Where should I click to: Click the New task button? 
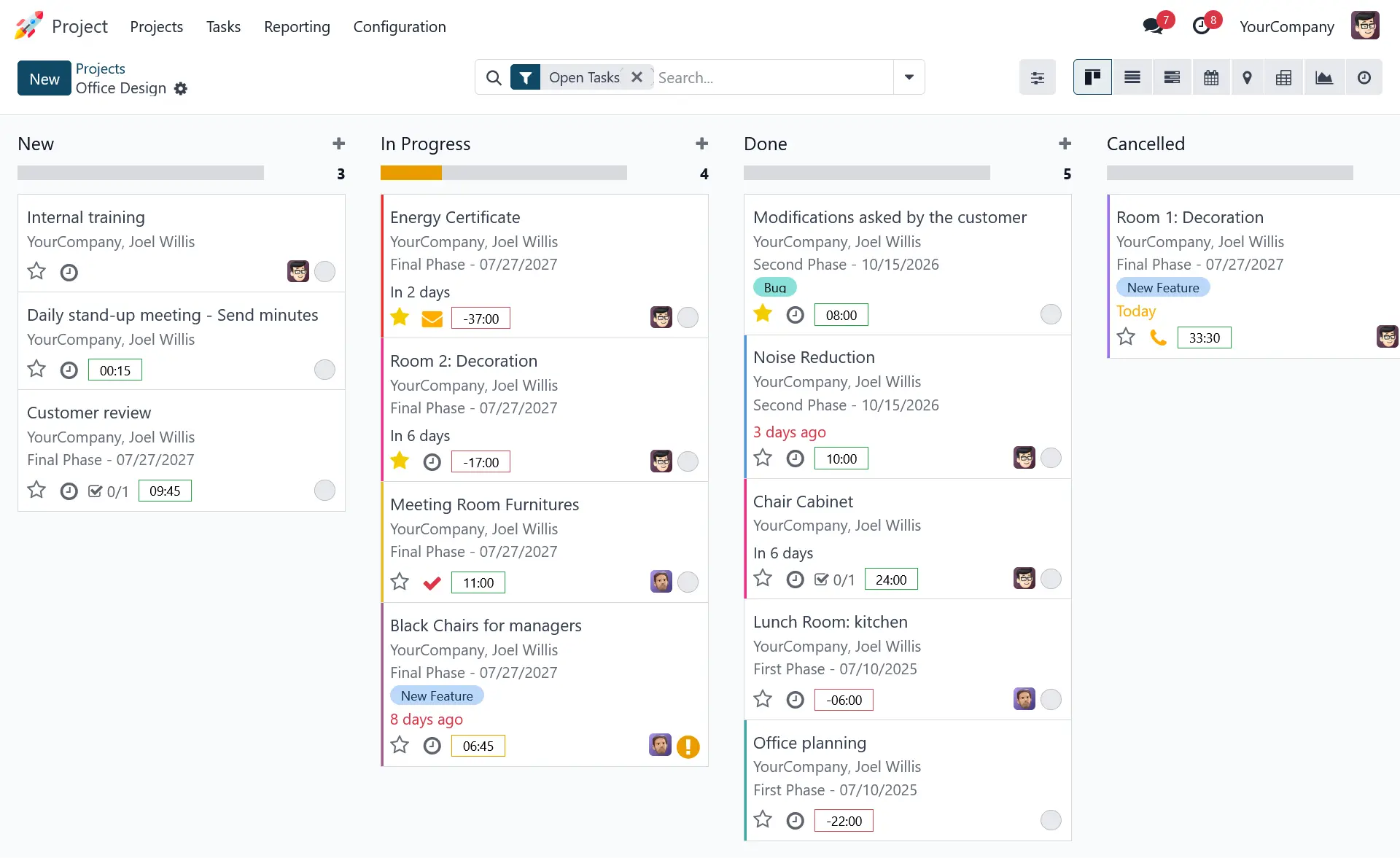click(44, 79)
